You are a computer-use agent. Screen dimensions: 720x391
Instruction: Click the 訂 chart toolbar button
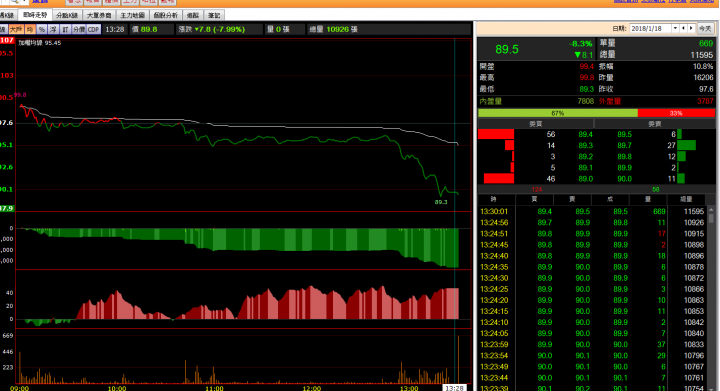click(65, 29)
